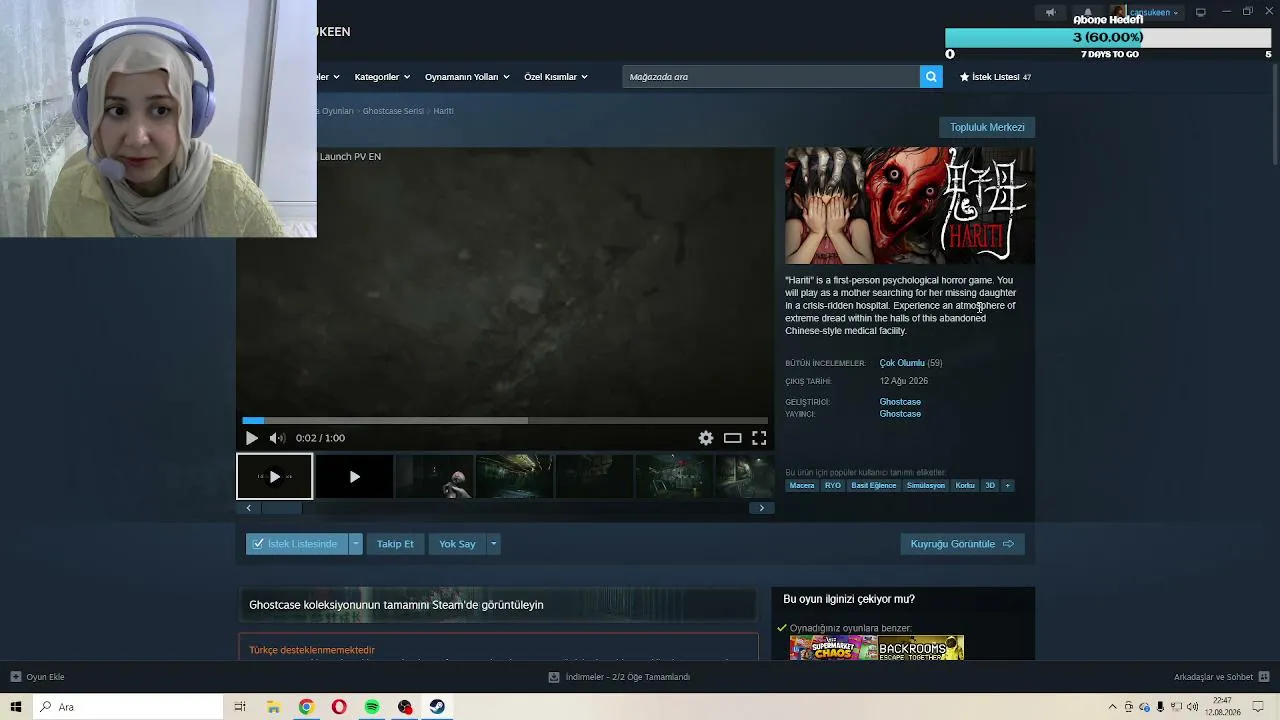This screenshot has height=720, width=1280.
Task: Open the Ghostcase publisher link
Action: (900, 414)
